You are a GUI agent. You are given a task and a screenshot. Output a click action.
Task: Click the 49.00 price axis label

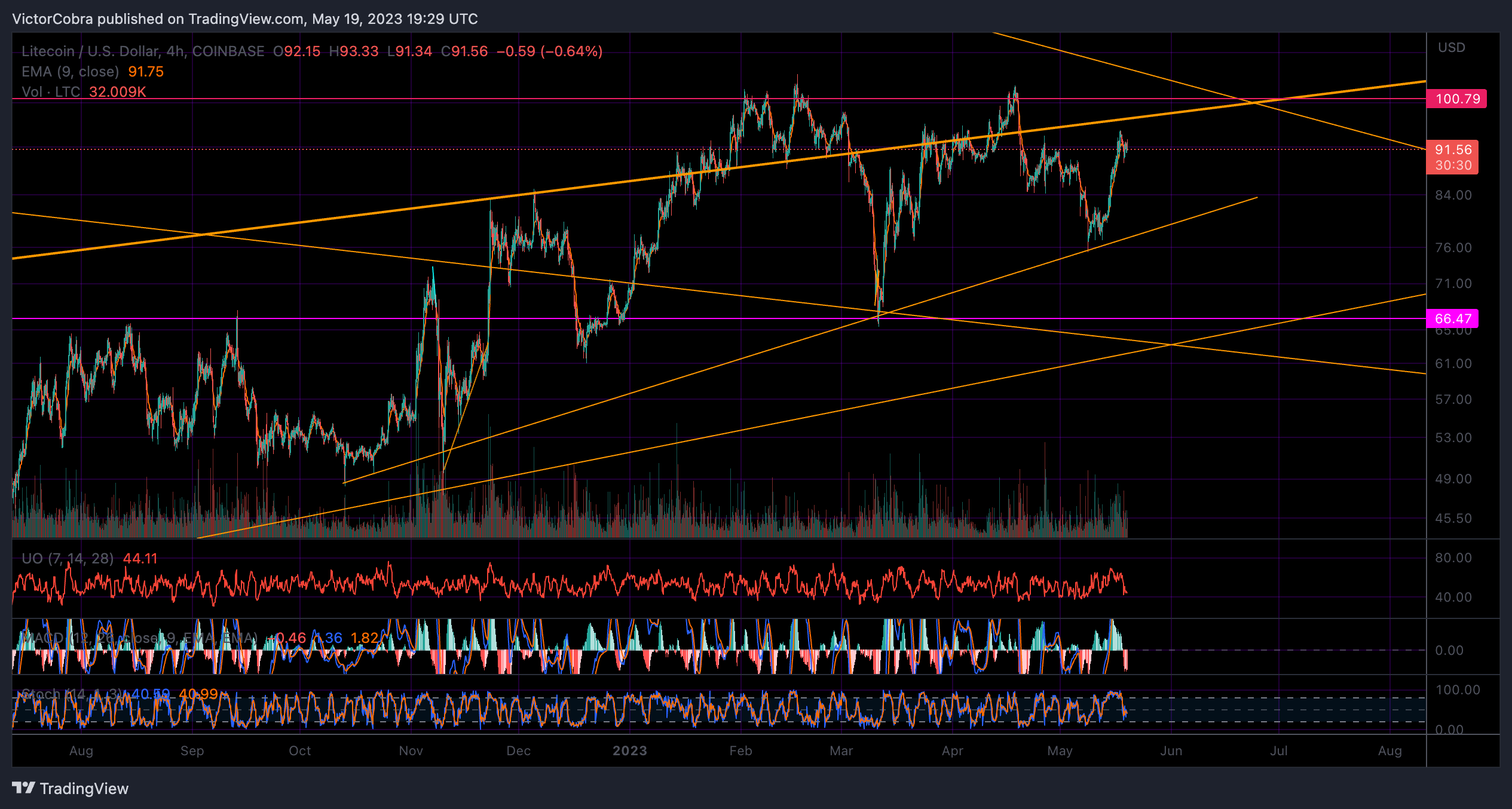pyautogui.click(x=1453, y=479)
